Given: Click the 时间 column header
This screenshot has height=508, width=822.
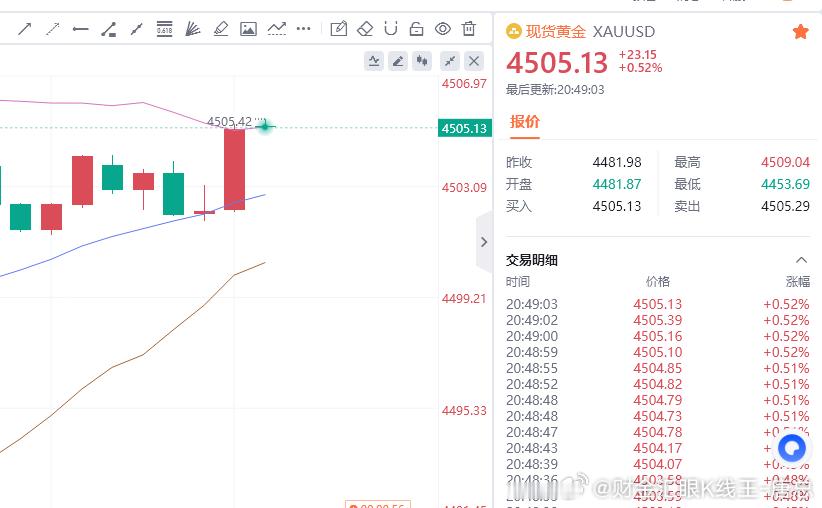Looking at the screenshot, I should pyautogui.click(x=518, y=282).
